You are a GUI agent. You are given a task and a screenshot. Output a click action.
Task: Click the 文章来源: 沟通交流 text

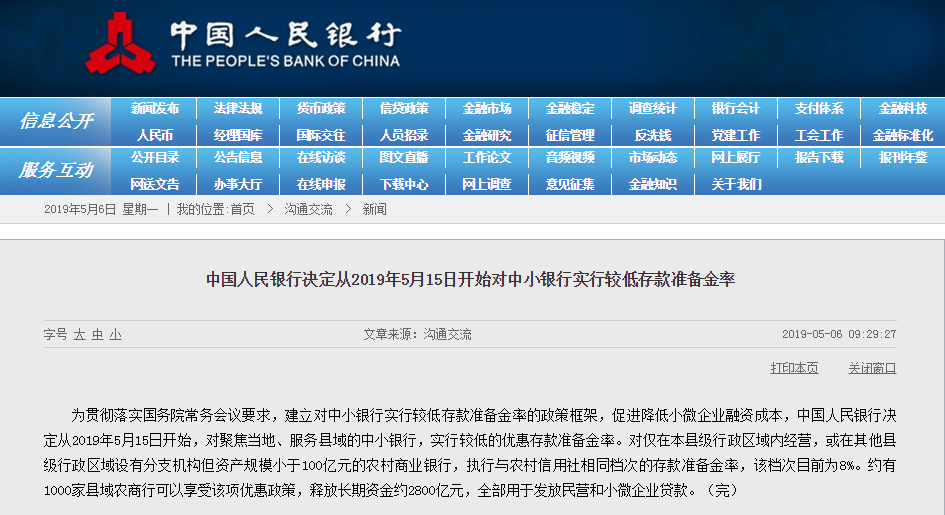click(417, 334)
